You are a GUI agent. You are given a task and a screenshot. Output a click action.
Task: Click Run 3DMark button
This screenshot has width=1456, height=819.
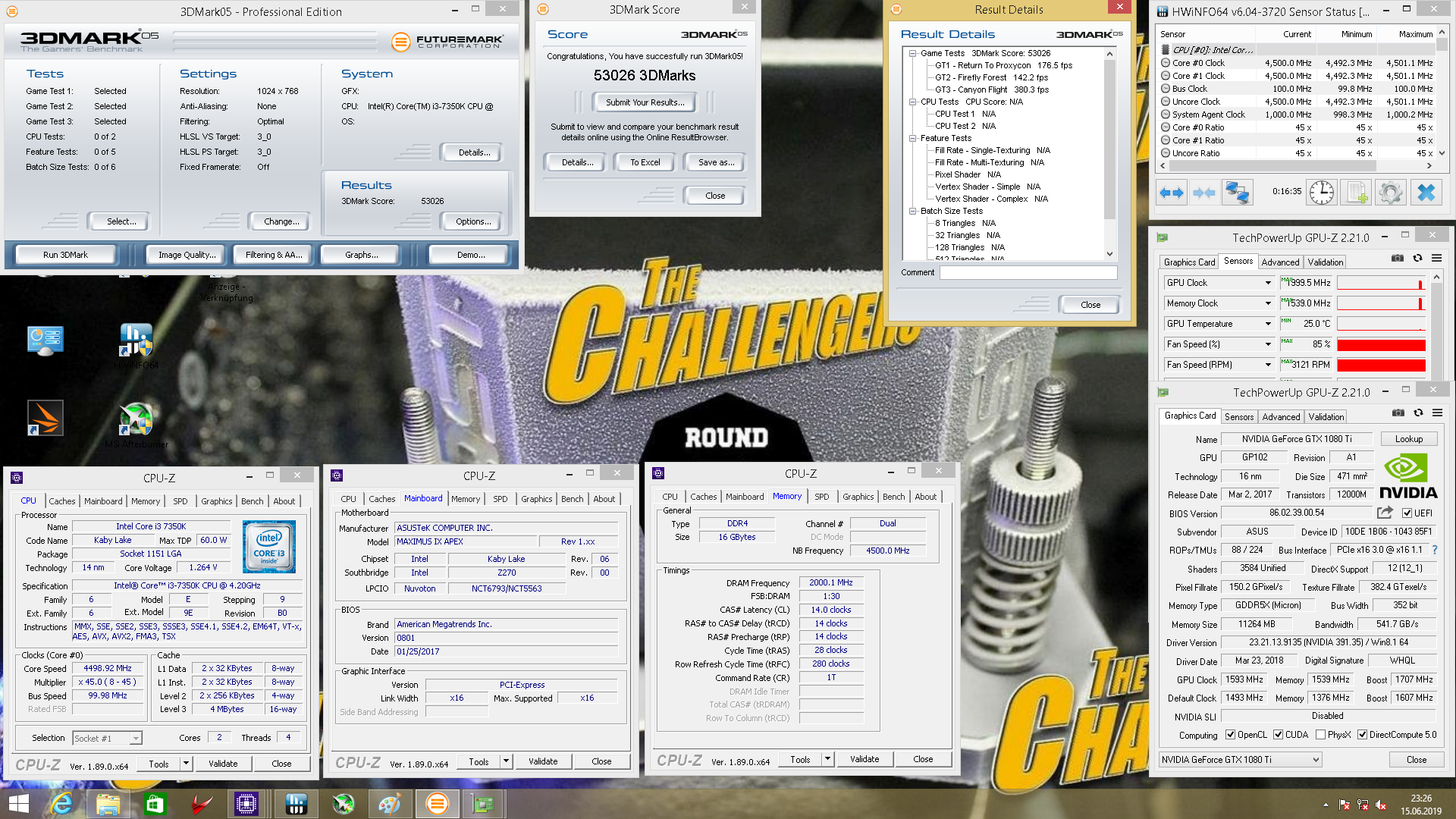coord(65,255)
